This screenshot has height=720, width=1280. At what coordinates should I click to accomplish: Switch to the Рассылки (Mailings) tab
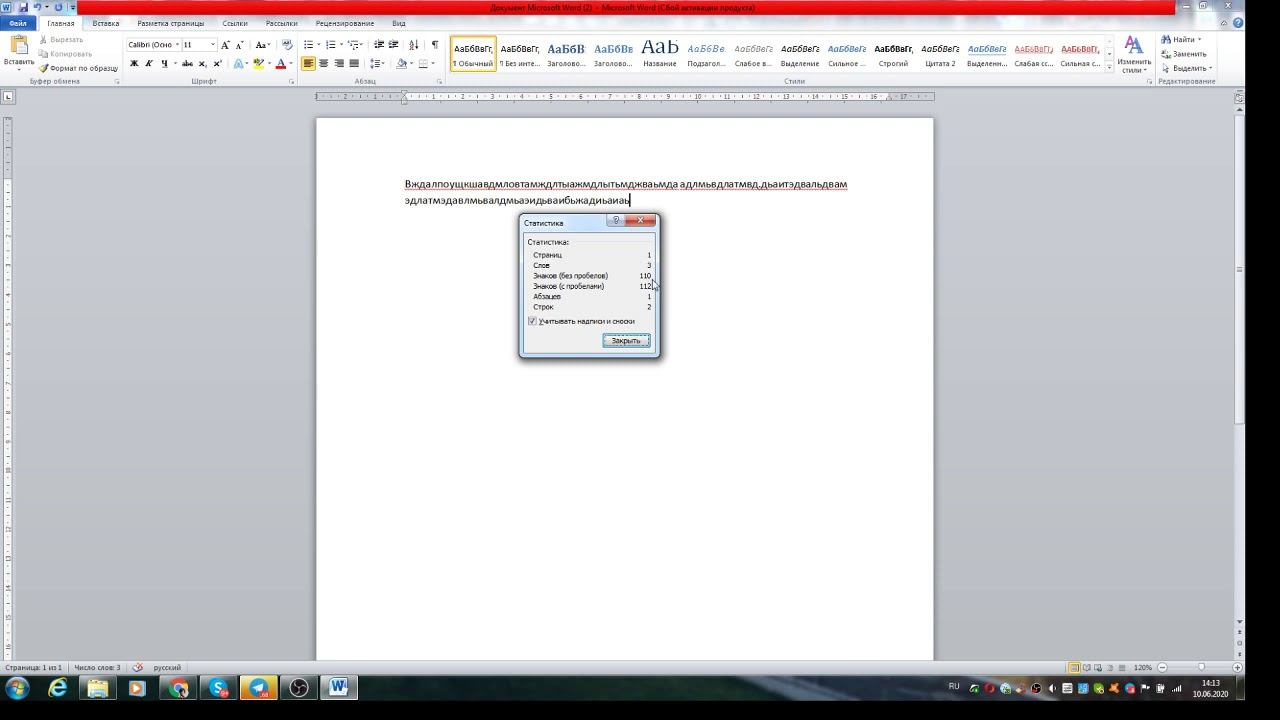tap(282, 23)
